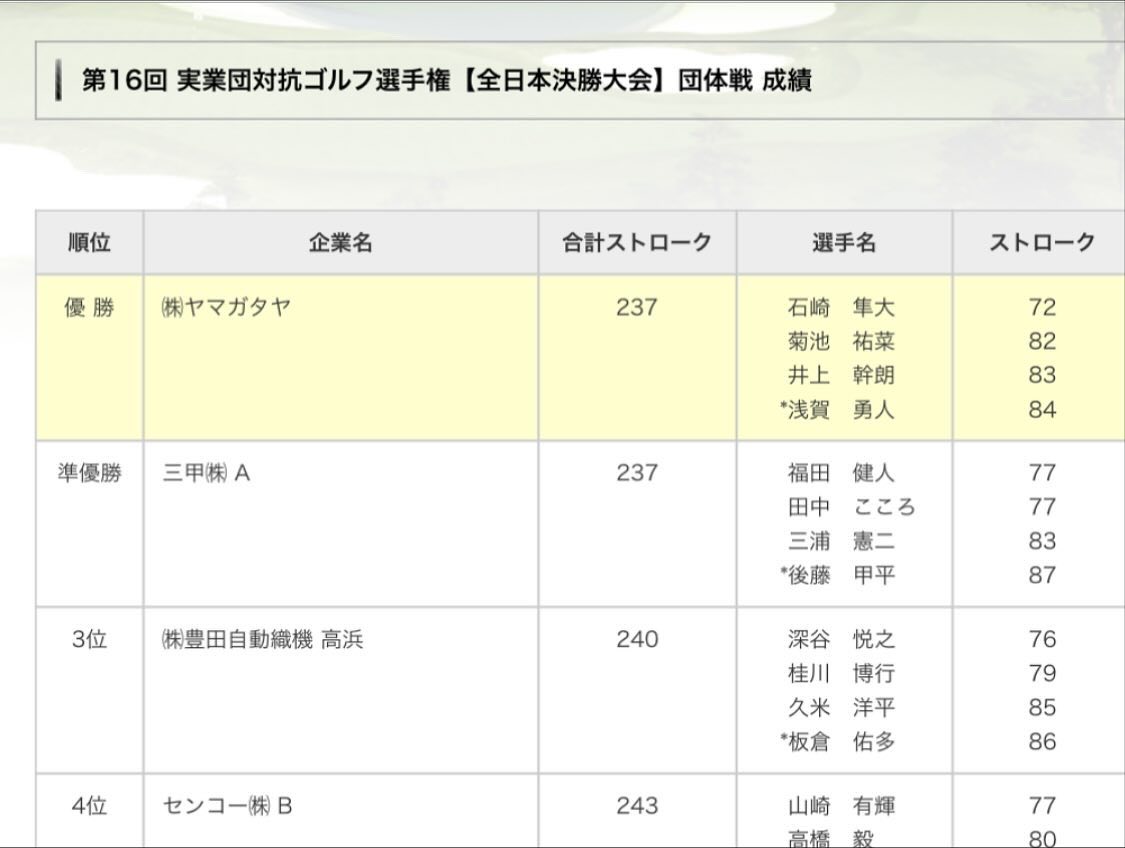Click the 選手名 column header
The width and height of the screenshot is (1125, 848).
[844, 242]
